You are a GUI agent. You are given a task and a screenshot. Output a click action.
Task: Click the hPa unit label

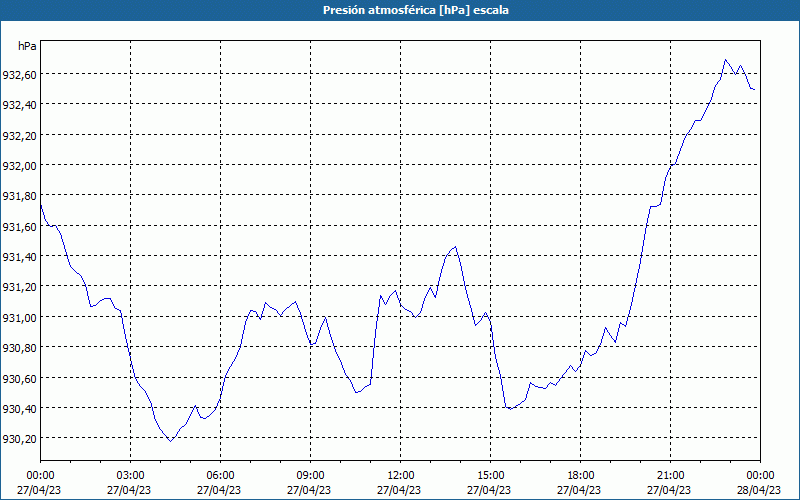[x=27, y=46]
